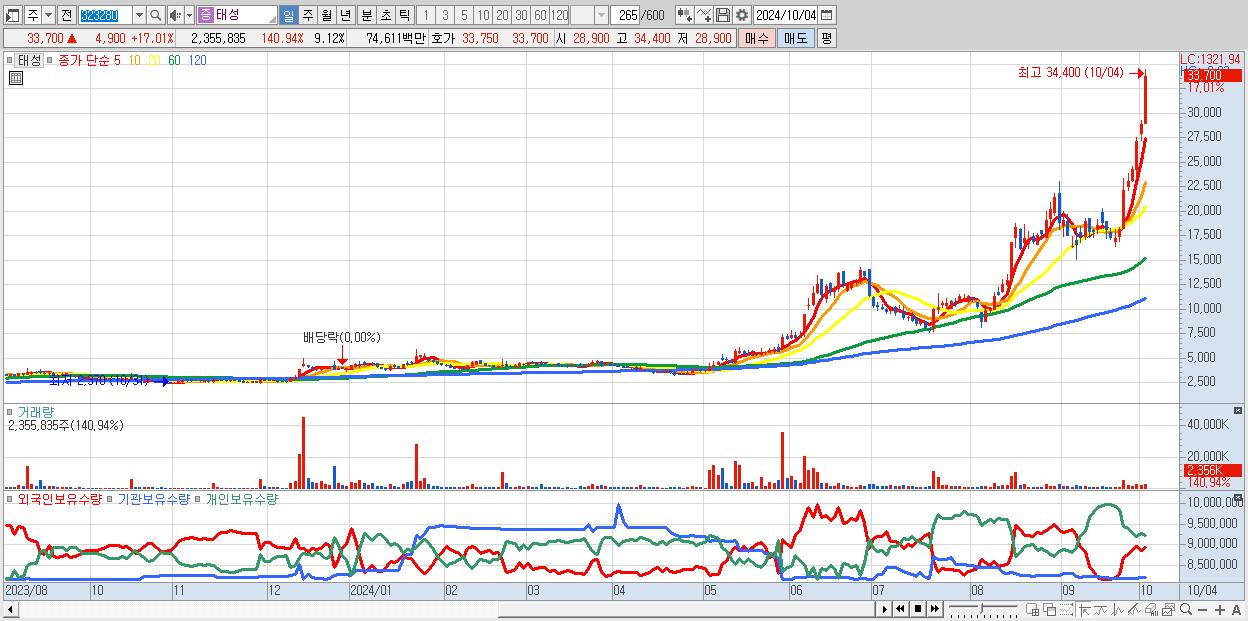Click the 개인보유수량 legend label
Viewport: 1248px width, 621px height.
coord(241,498)
